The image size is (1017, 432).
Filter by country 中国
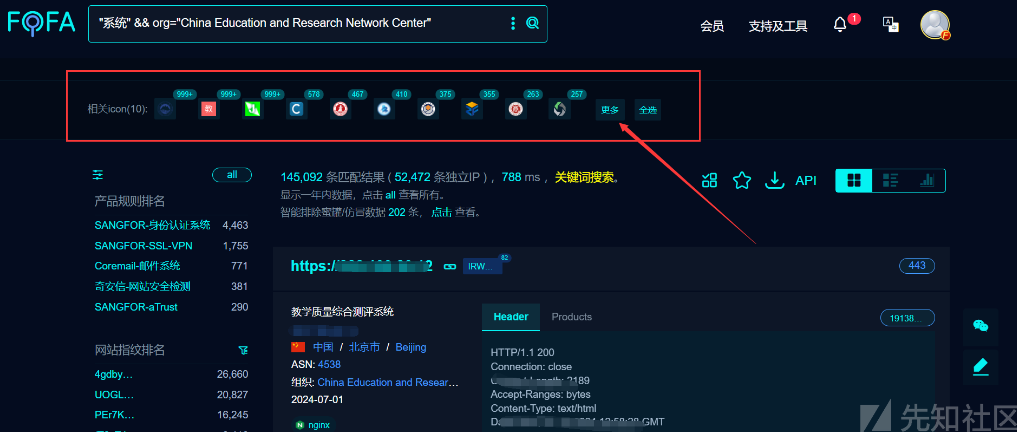point(323,347)
